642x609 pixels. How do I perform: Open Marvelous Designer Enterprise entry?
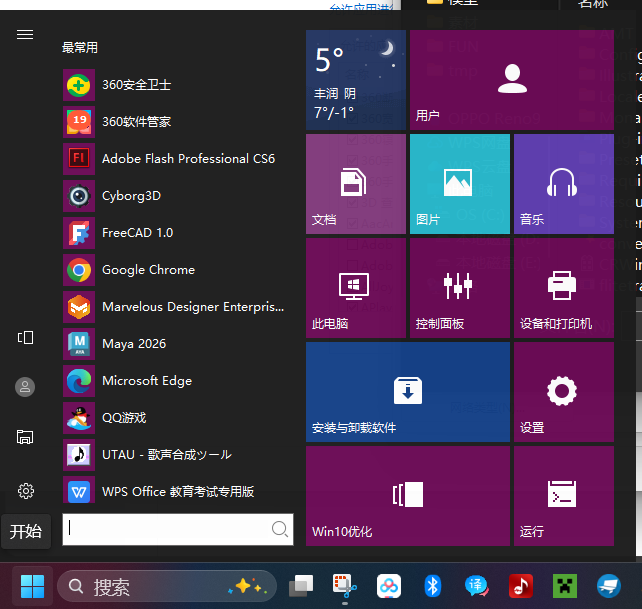point(178,307)
